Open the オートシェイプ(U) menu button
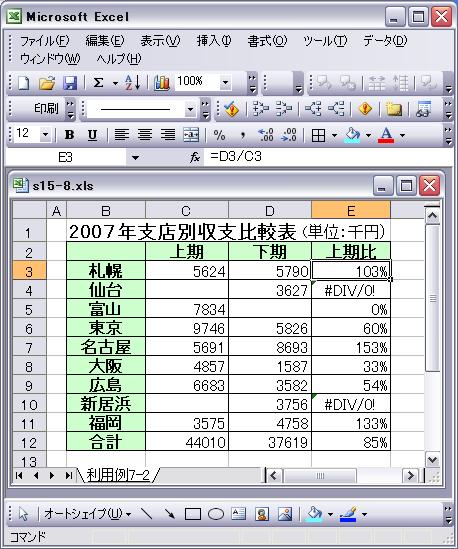This screenshot has height=549, width=458. 87,514
